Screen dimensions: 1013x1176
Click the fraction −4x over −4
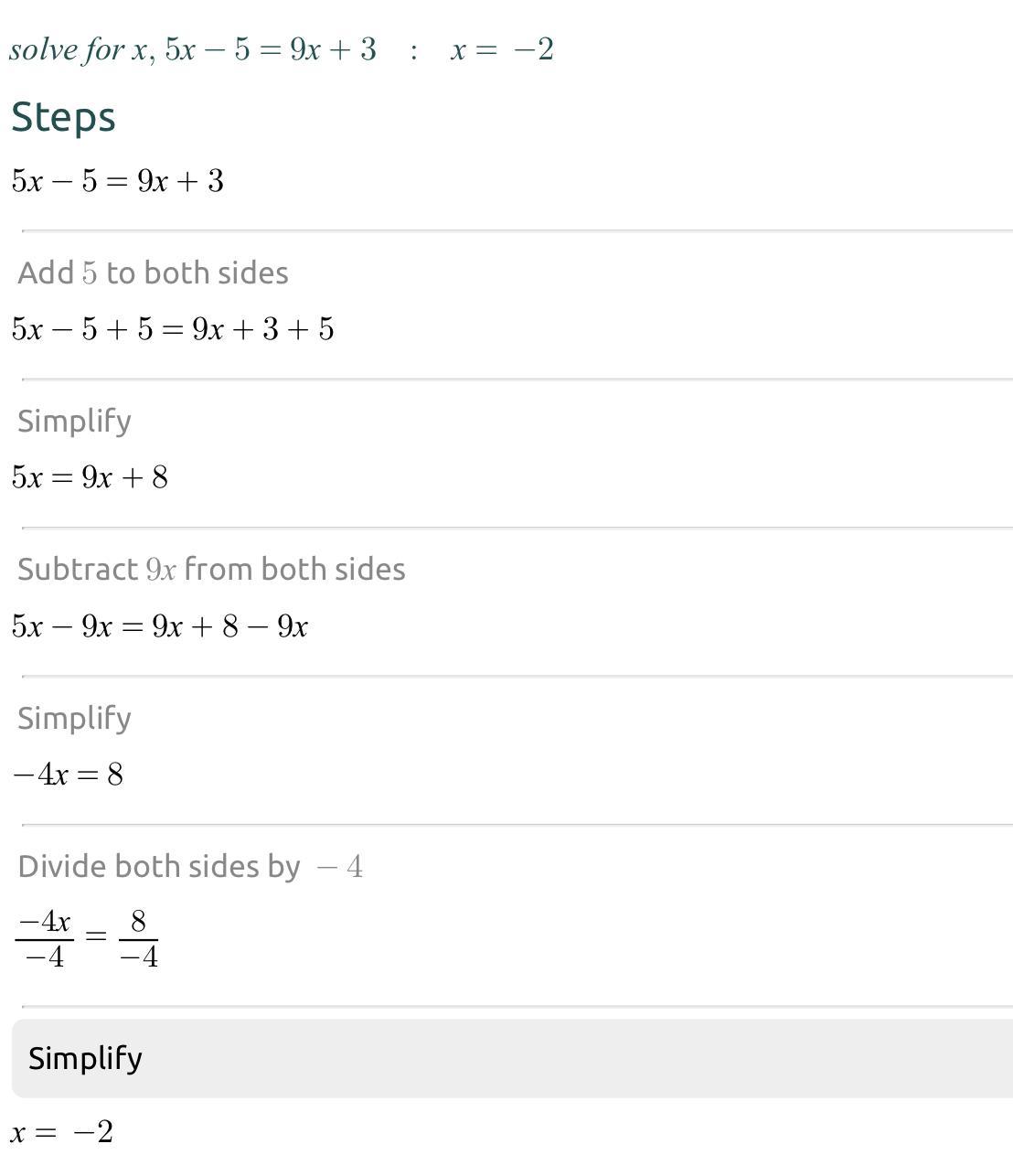45,938
